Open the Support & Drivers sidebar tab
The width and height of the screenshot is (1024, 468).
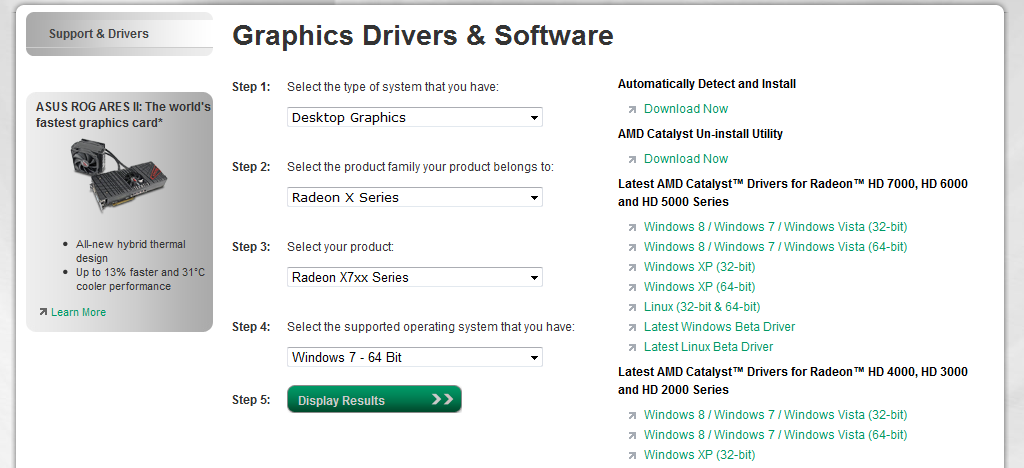120,34
